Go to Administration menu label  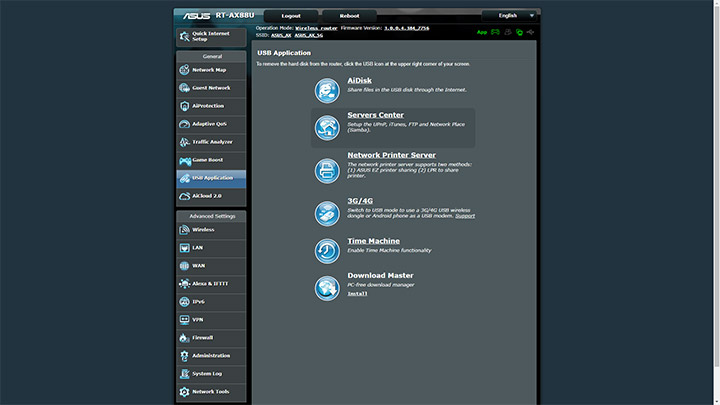tap(211, 355)
